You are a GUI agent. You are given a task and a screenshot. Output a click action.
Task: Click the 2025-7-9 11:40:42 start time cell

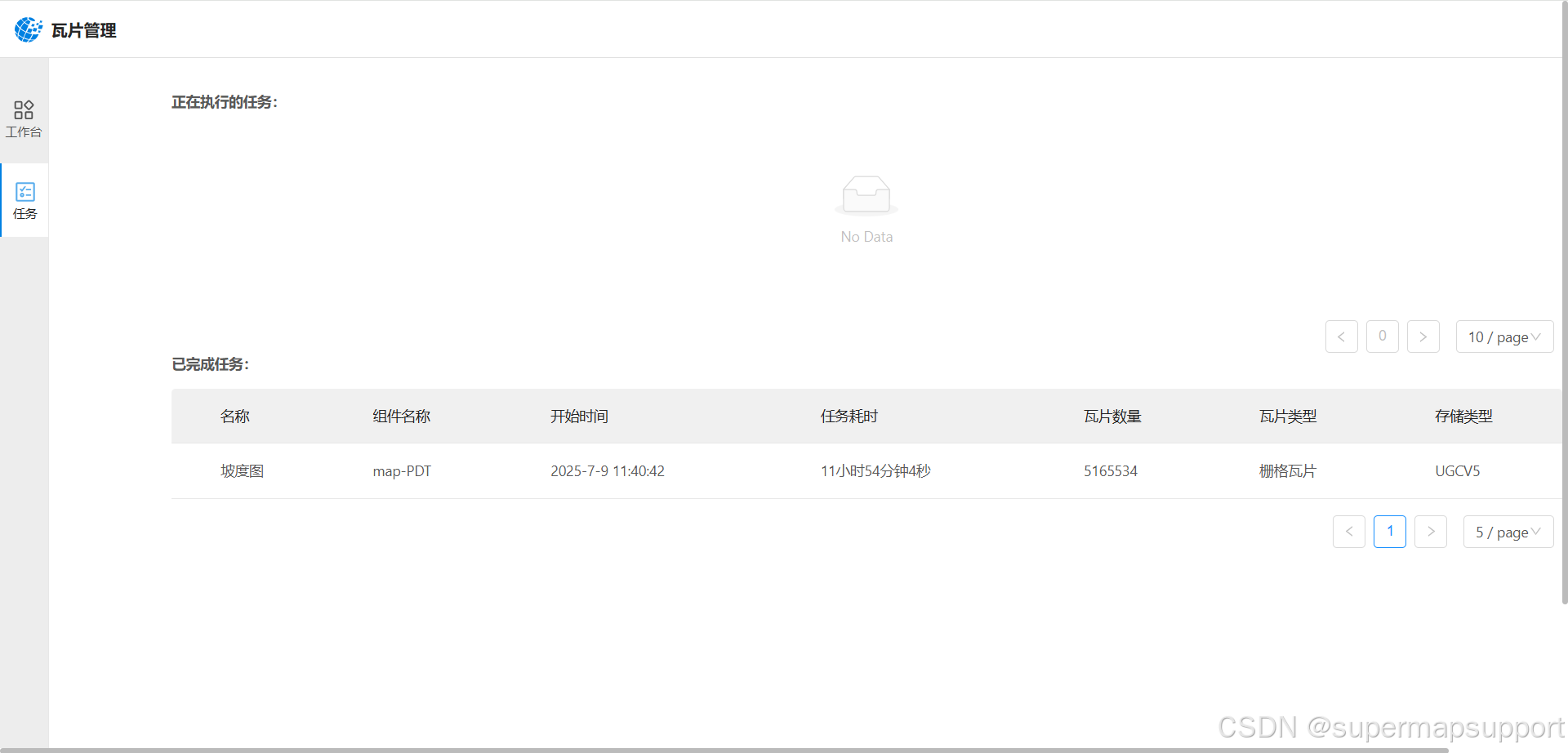608,471
